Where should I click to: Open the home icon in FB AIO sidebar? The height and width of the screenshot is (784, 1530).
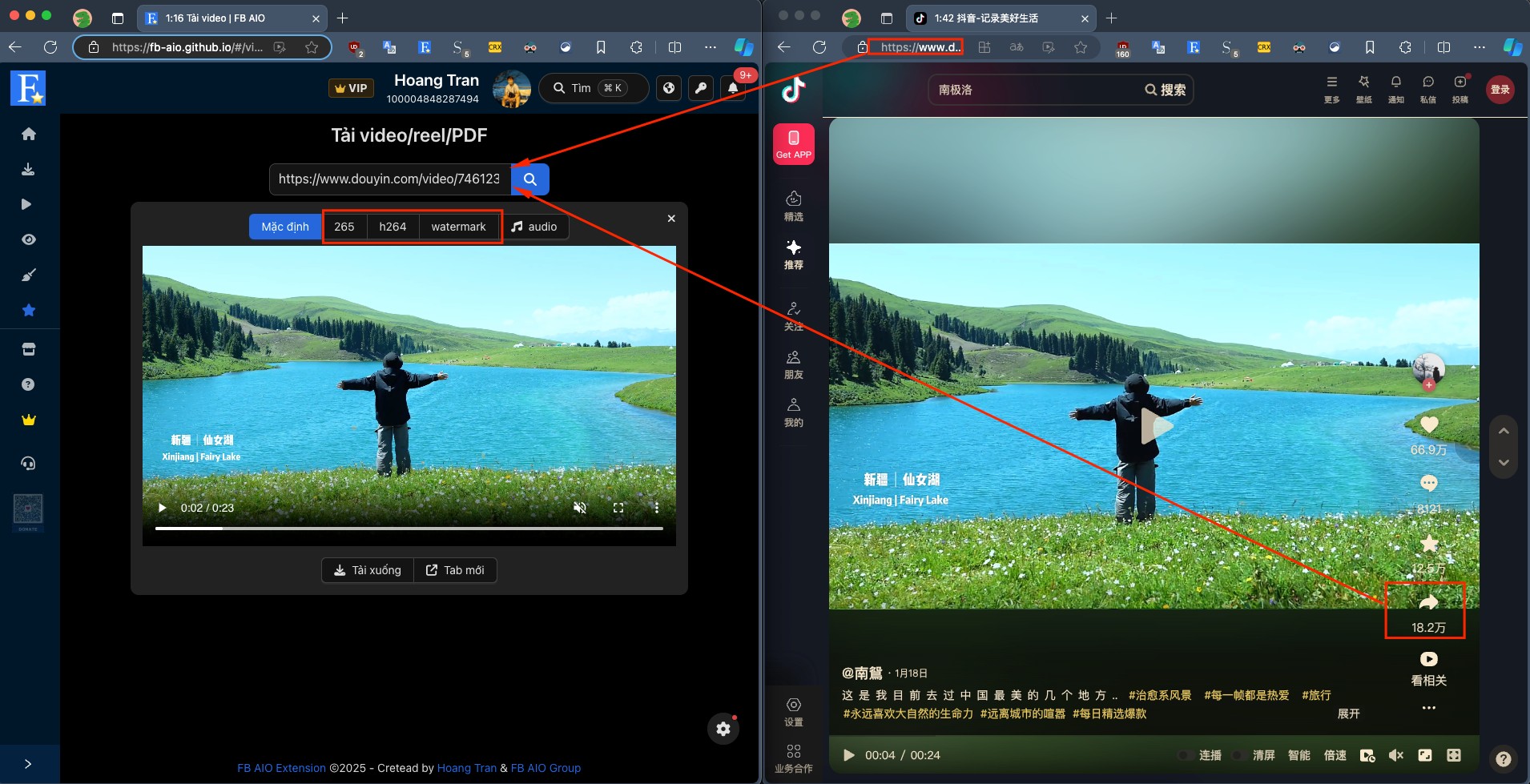29,134
